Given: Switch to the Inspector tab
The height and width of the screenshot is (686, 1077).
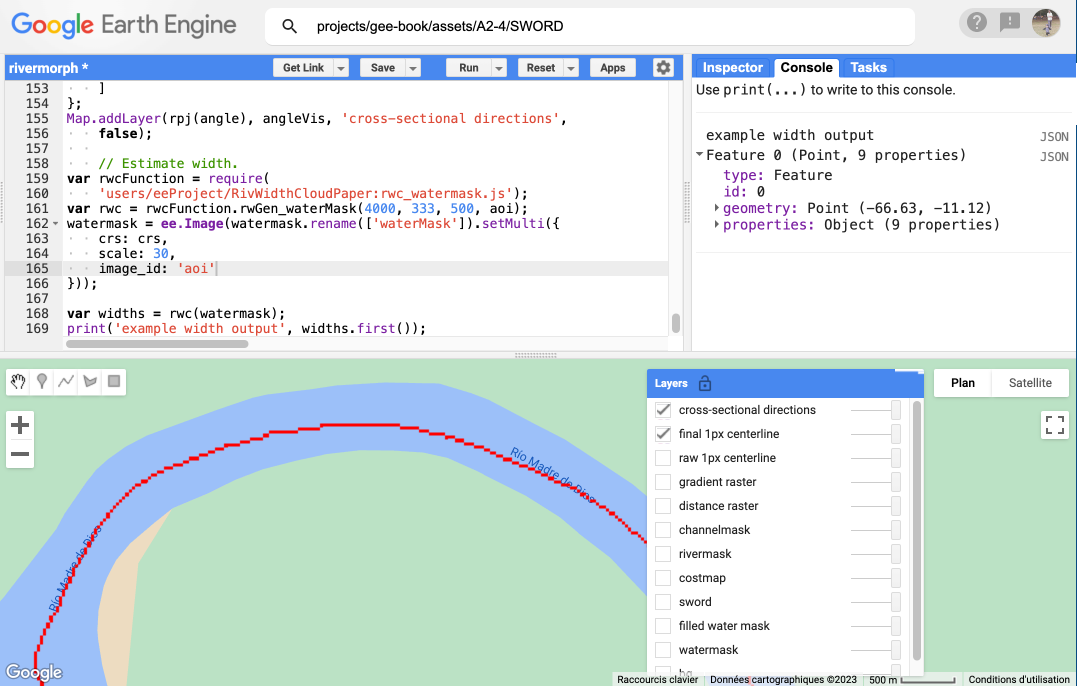Looking at the screenshot, I should click(x=732, y=67).
